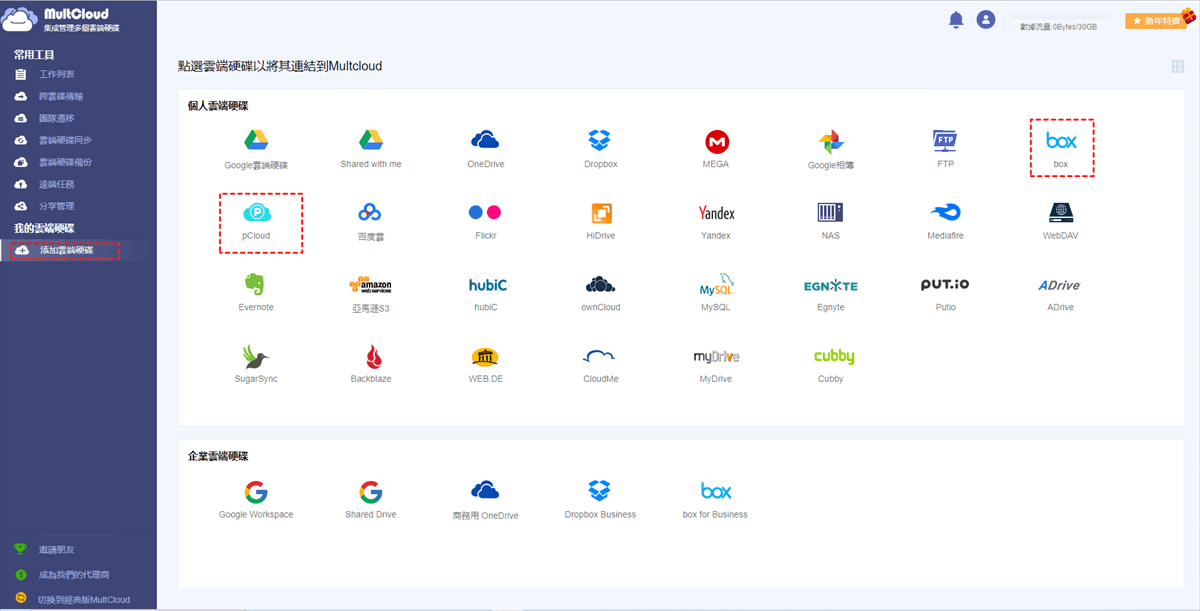Open the user account avatar menu
The width and height of the screenshot is (1200, 611).
coord(986,20)
